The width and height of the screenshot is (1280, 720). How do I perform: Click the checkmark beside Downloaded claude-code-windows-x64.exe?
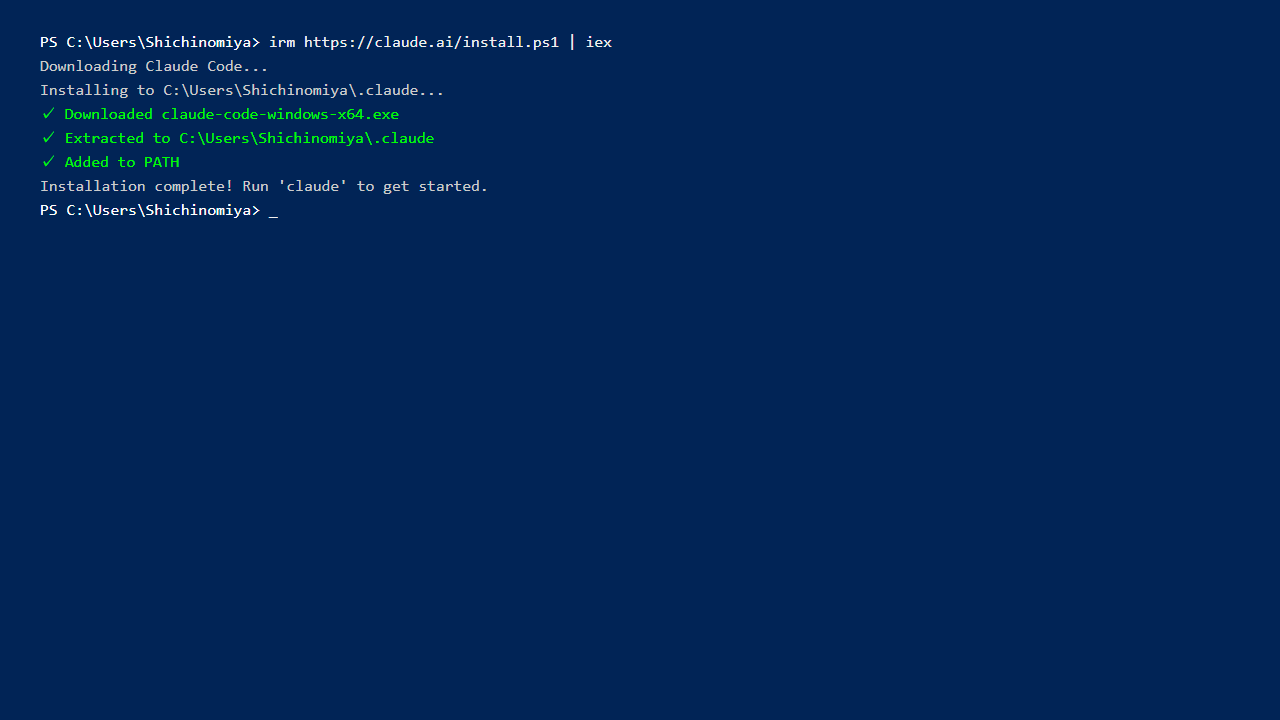click(x=48, y=114)
